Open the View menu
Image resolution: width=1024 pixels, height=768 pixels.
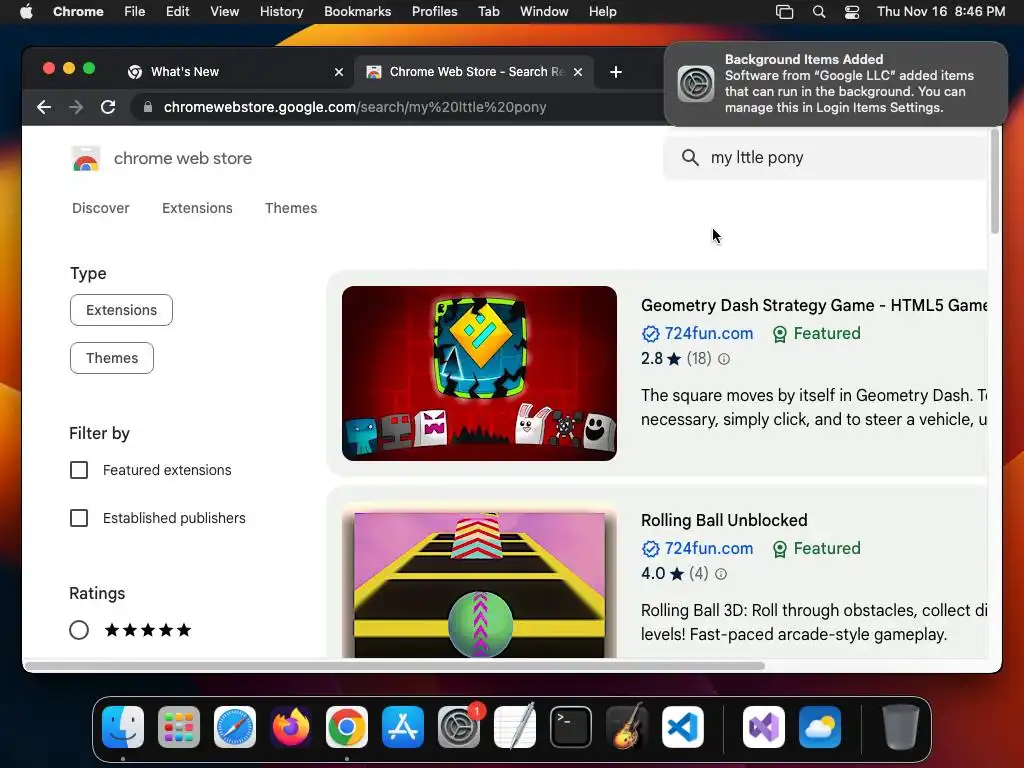click(x=224, y=12)
